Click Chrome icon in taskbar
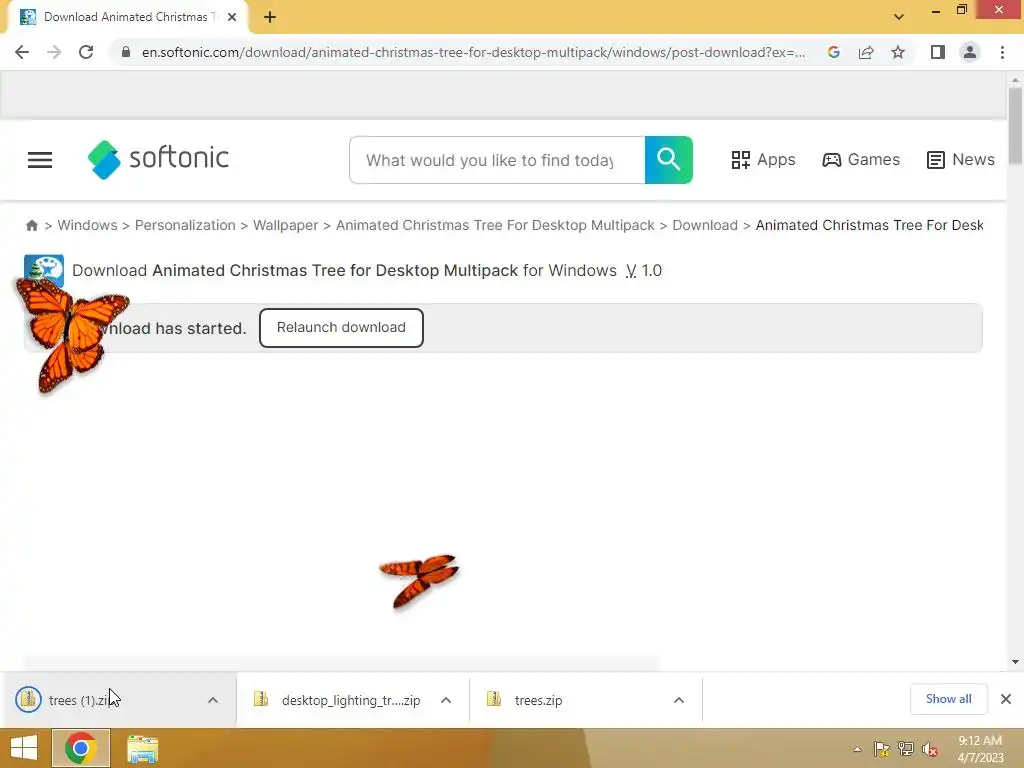This screenshot has height=768, width=1024. (x=81, y=748)
